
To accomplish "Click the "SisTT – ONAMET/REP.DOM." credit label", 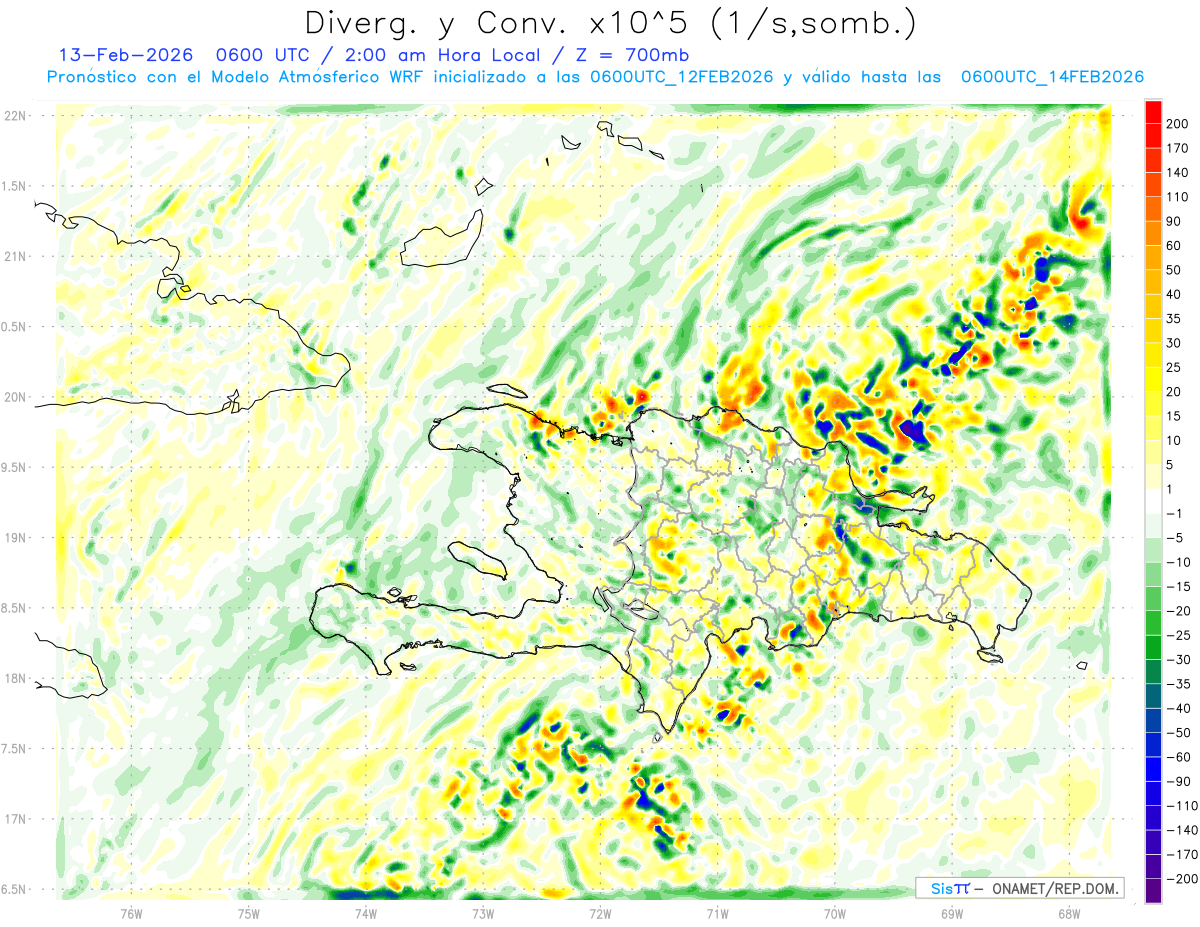I will click(x=1020, y=888).
